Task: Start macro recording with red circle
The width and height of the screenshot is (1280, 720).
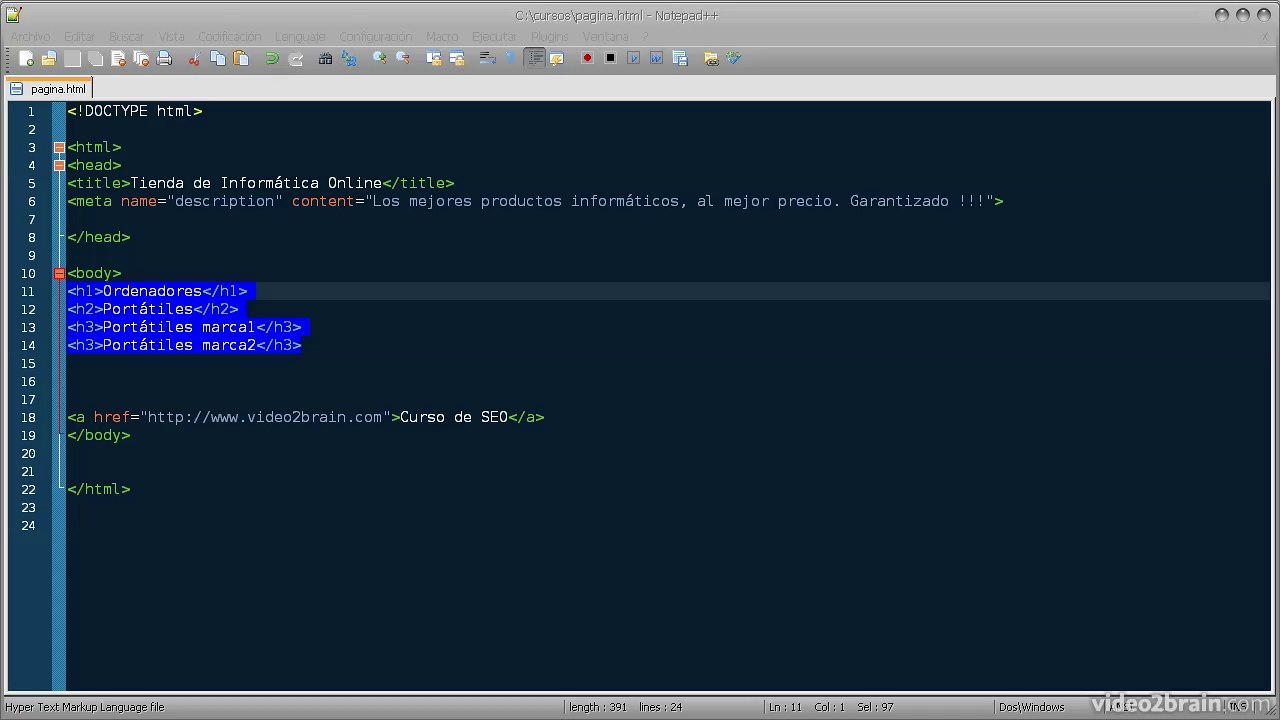Action: click(587, 59)
